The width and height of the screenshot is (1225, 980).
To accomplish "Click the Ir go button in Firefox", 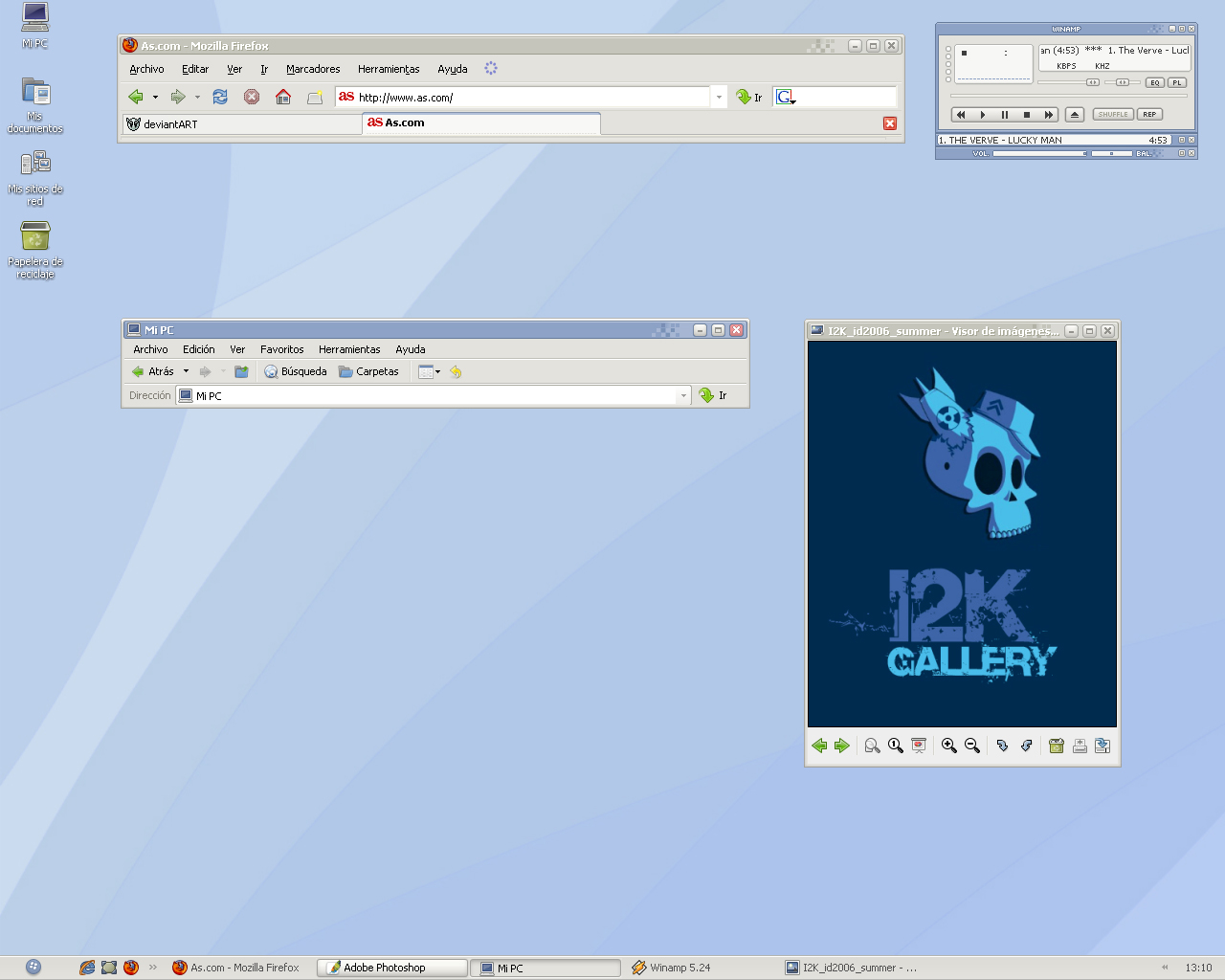I will pos(749,97).
